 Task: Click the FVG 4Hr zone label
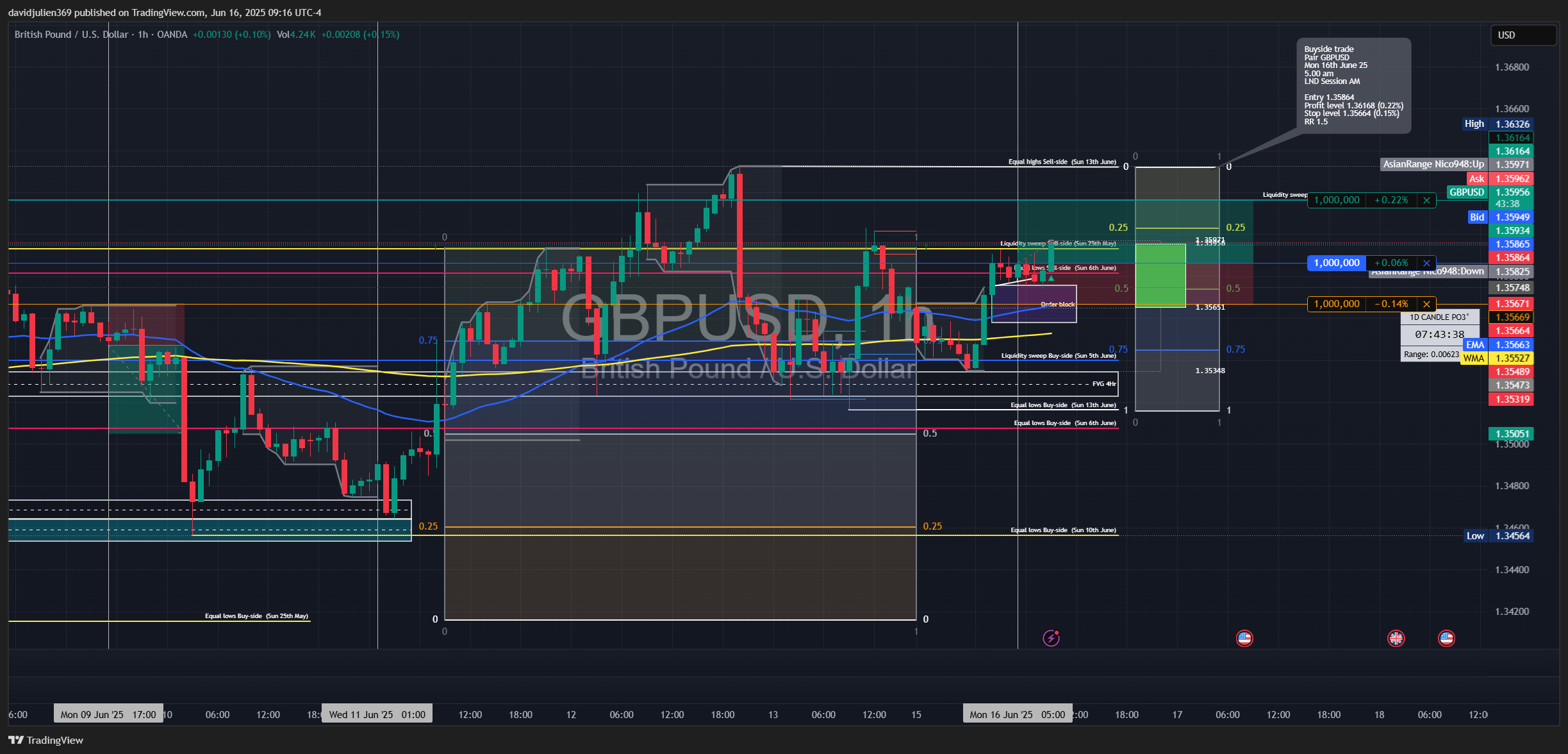1104,384
